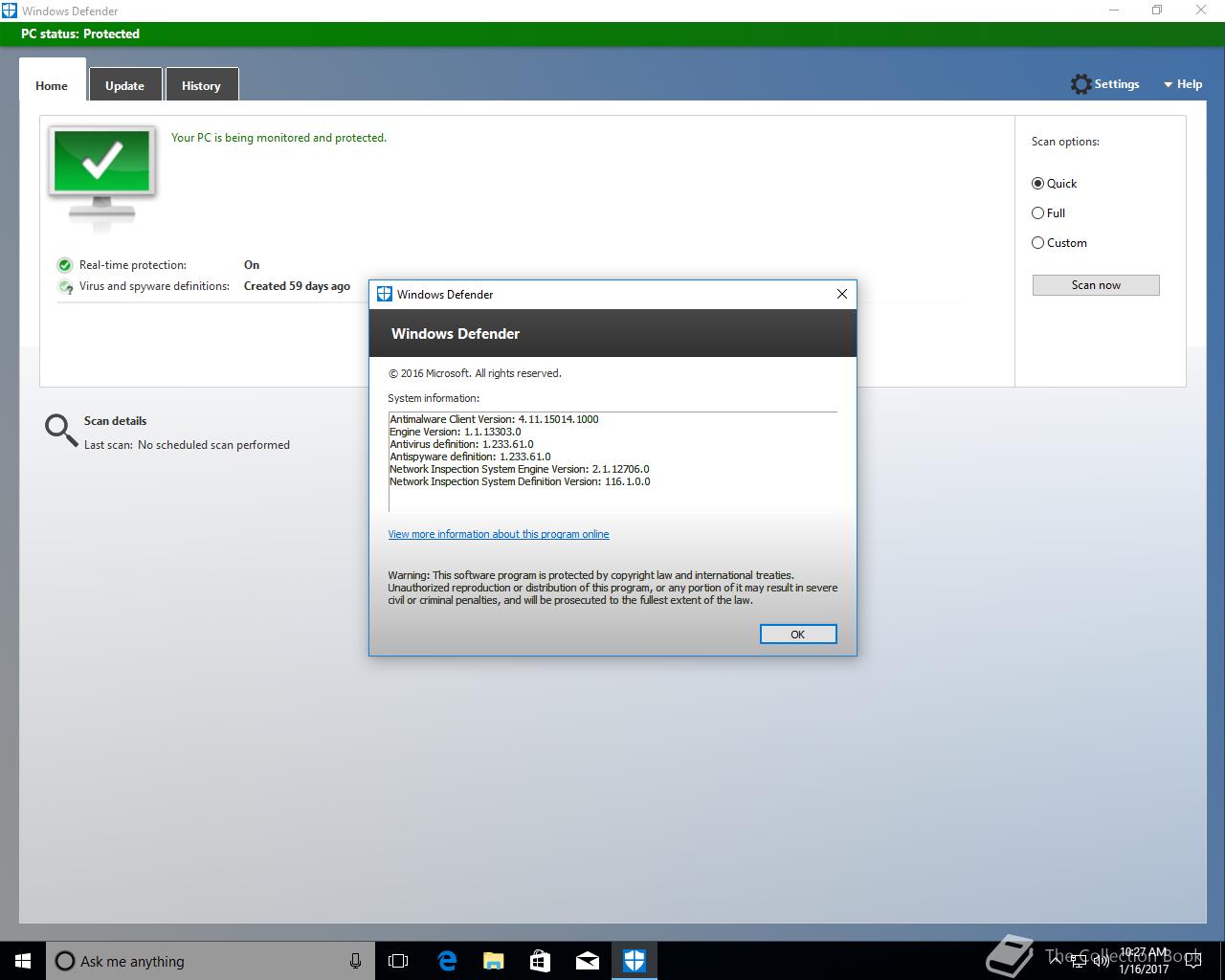Click 'Network Inspection System Definition Version: 116.1.0.0' line
The height and width of the screenshot is (980, 1225).
pos(520,481)
